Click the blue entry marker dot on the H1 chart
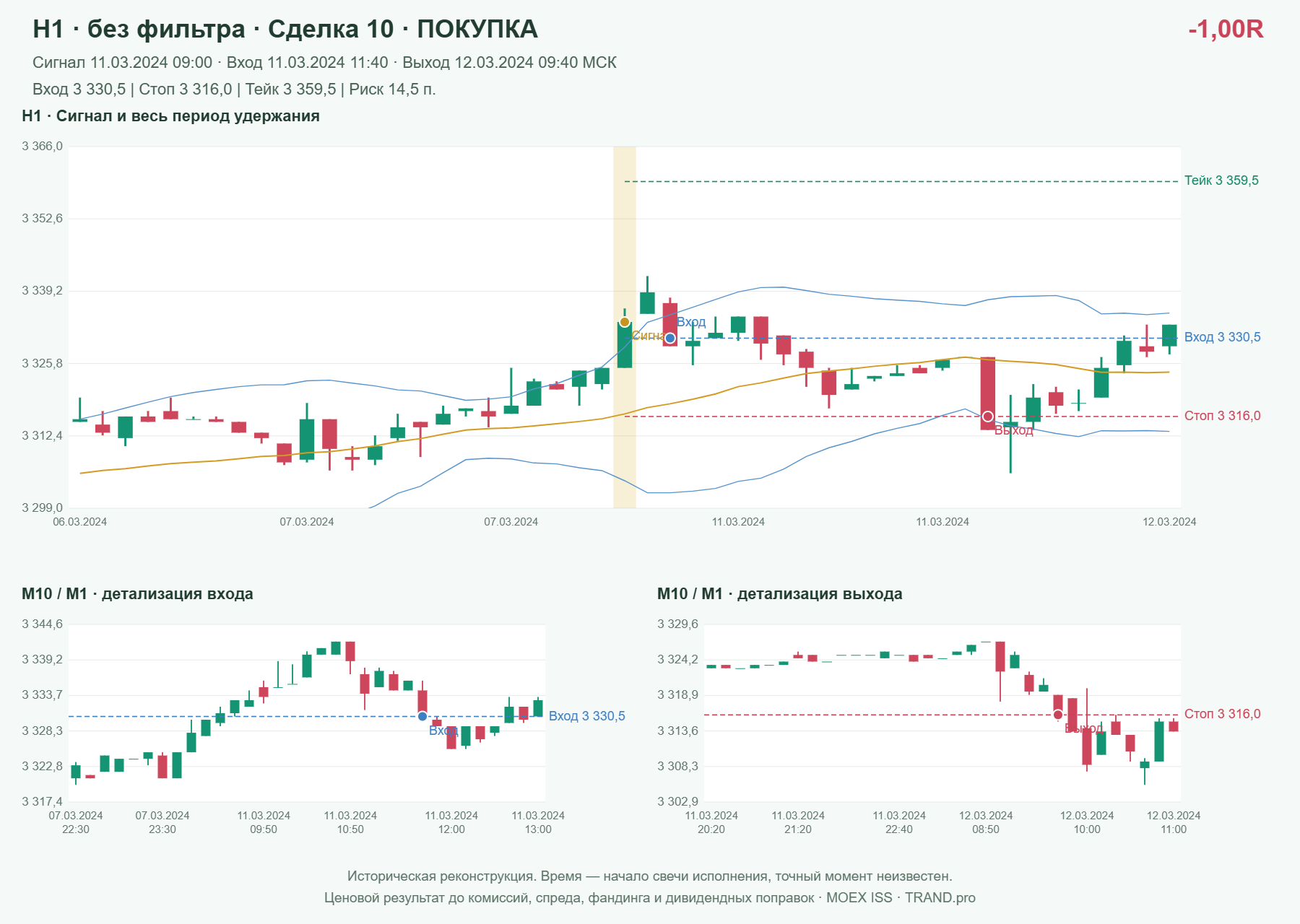Image resolution: width=1300 pixels, height=924 pixels. (670, 338)
